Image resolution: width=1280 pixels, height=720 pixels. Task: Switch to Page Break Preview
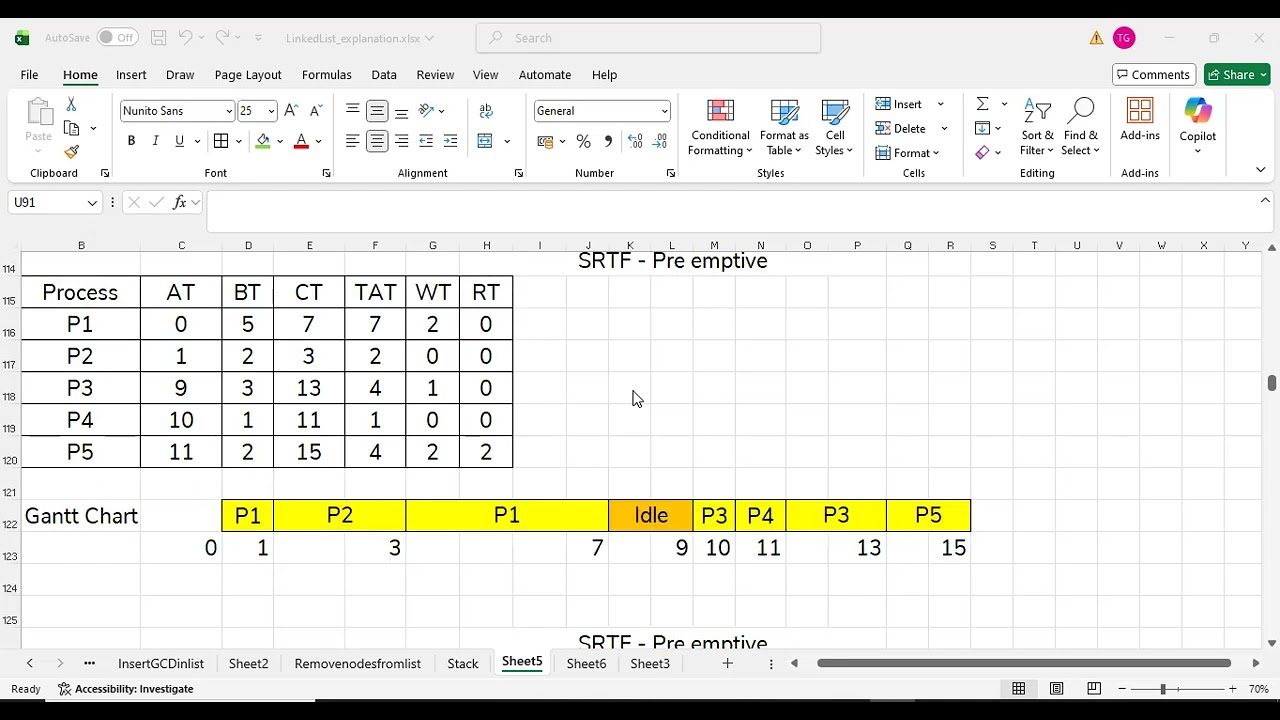1094,689
